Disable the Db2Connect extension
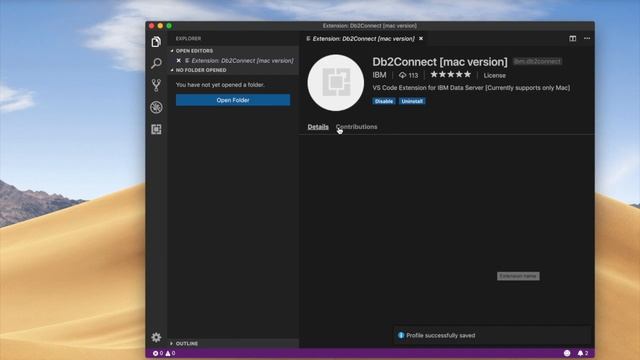This screenshot has height=360, width=640. [384, 101]
